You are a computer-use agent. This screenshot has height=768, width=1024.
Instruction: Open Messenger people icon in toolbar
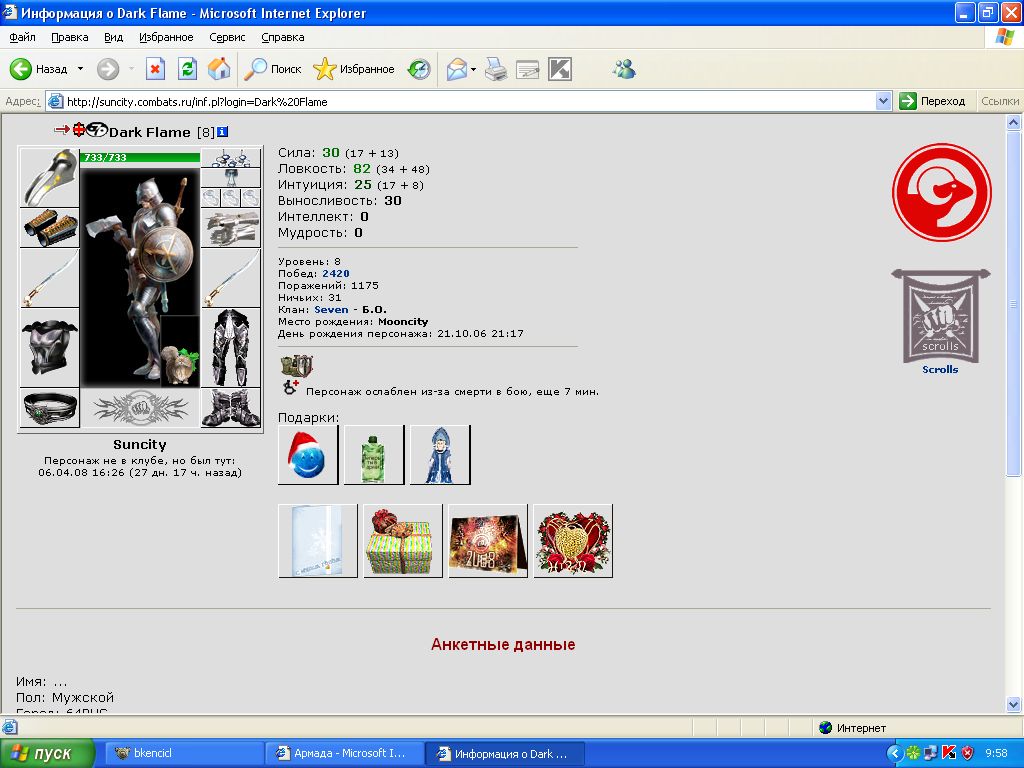click(x=624, y=69)
